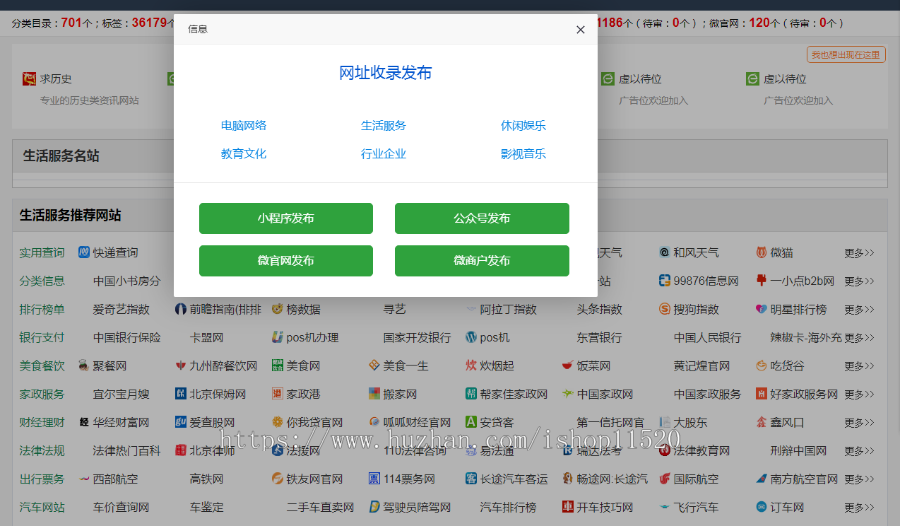Click the 求历史 site icon
Screen dimensions: 900x526
click(x=29, y=79)
